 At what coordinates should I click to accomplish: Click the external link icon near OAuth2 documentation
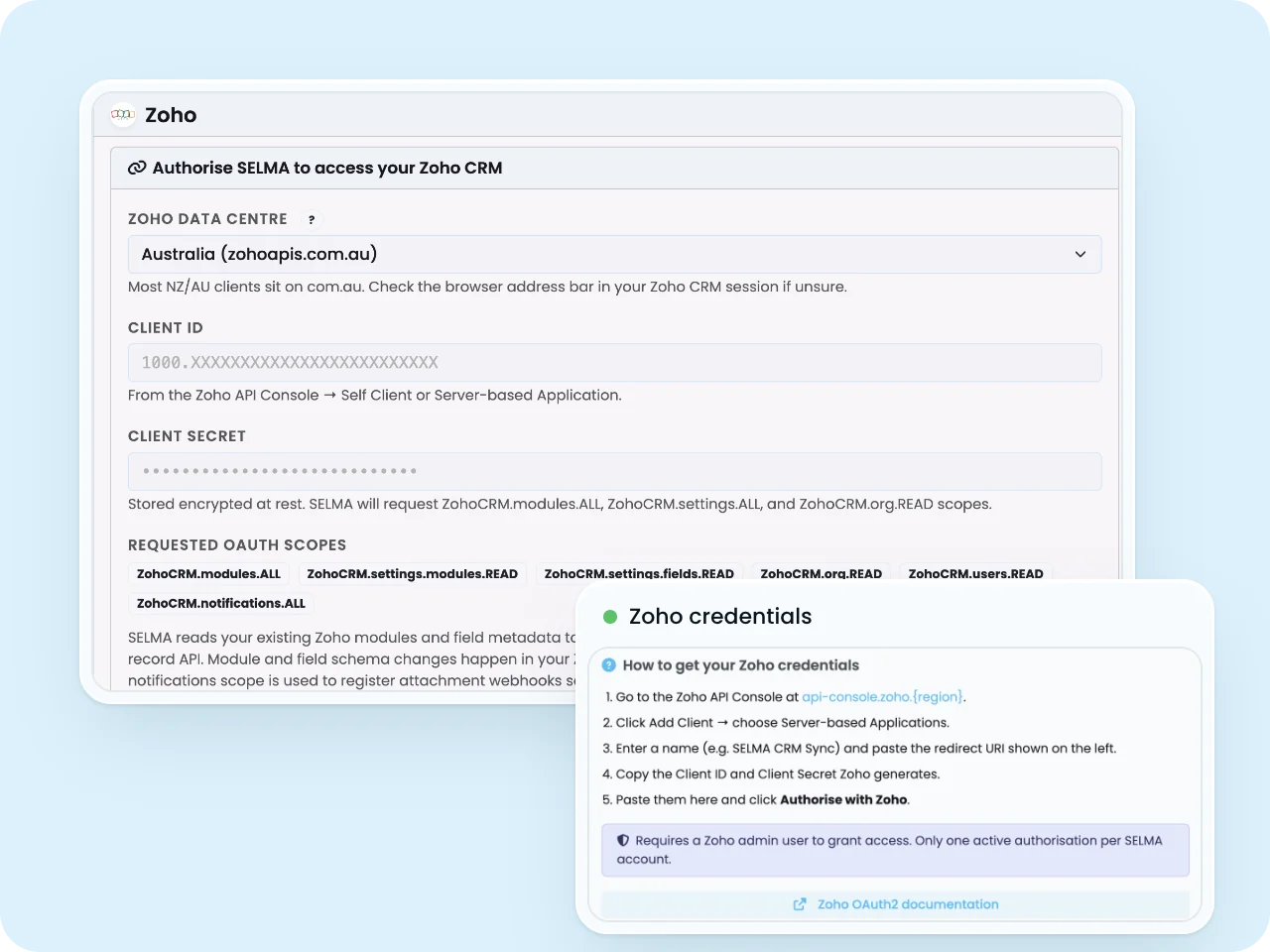click(x=800, y=904)
